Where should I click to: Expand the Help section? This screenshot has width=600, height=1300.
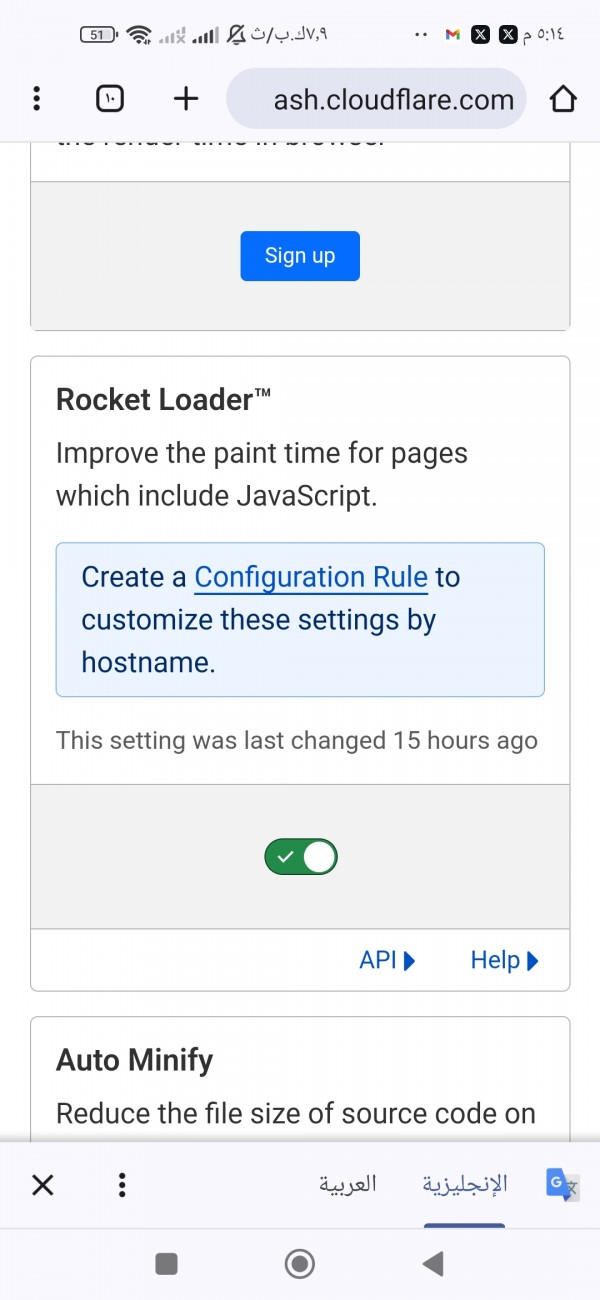tap(504, 961)
